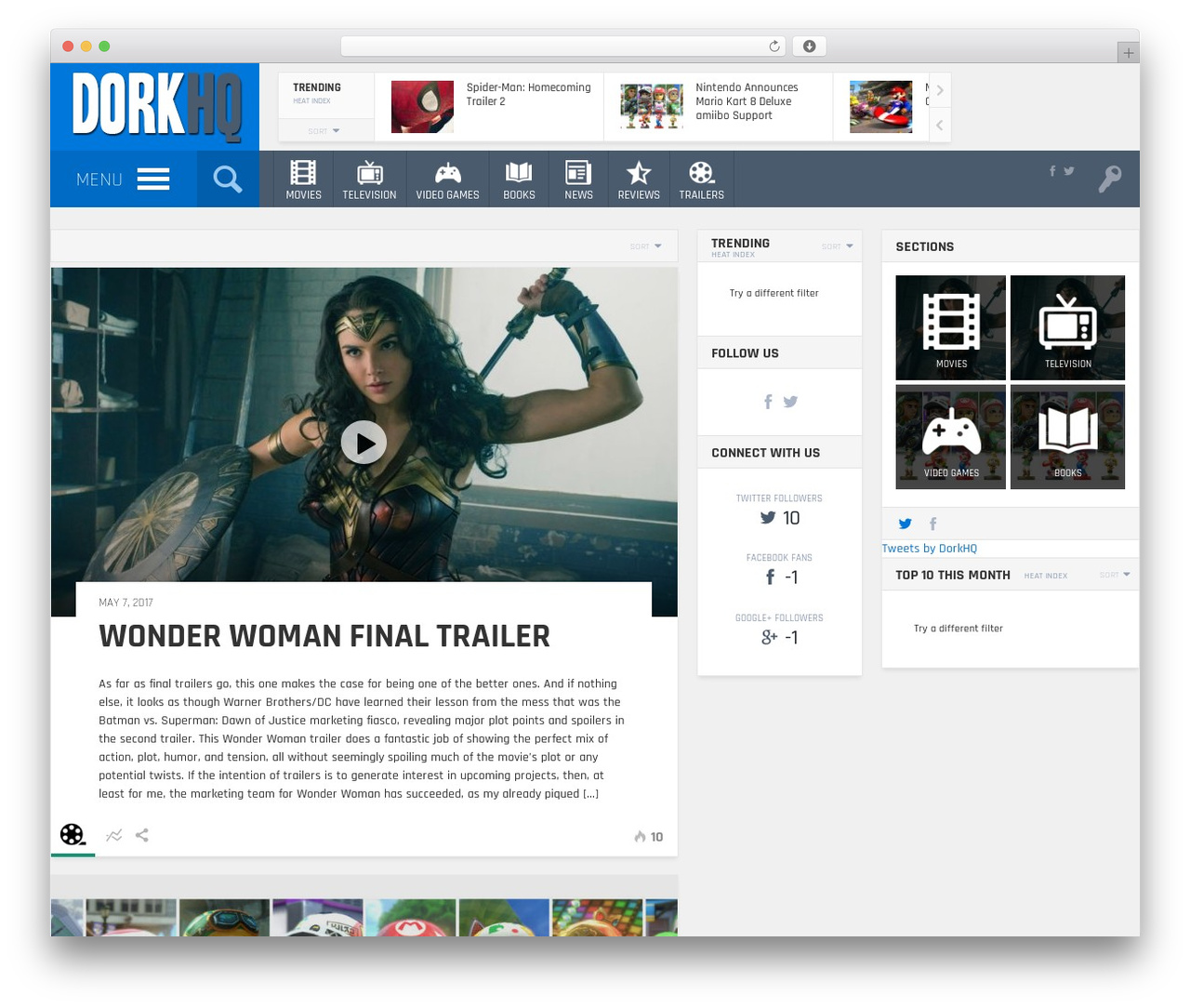This screenshot has width=1190, height=1008.
Task: Click the DorkHQ logo
Action: [x=155, y=106]
